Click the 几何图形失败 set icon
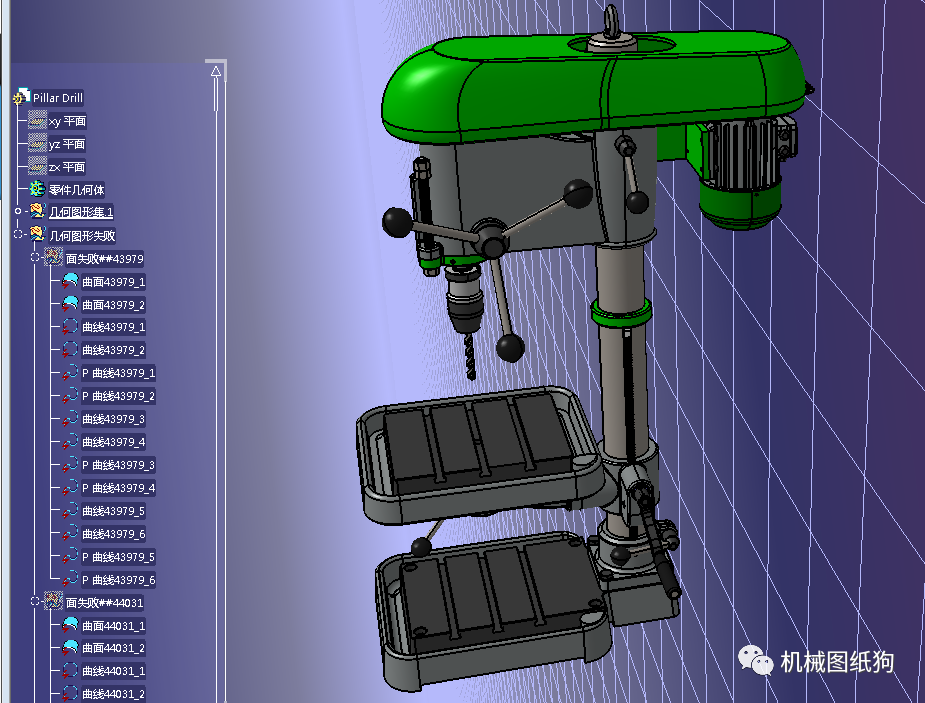925x703 pixels. tap(37, 235)
